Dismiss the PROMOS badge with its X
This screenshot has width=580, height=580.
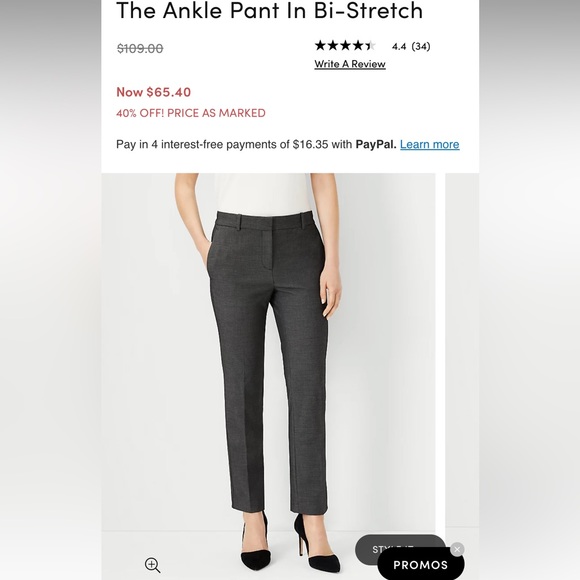pyautogui.click(x=457, y=549)
